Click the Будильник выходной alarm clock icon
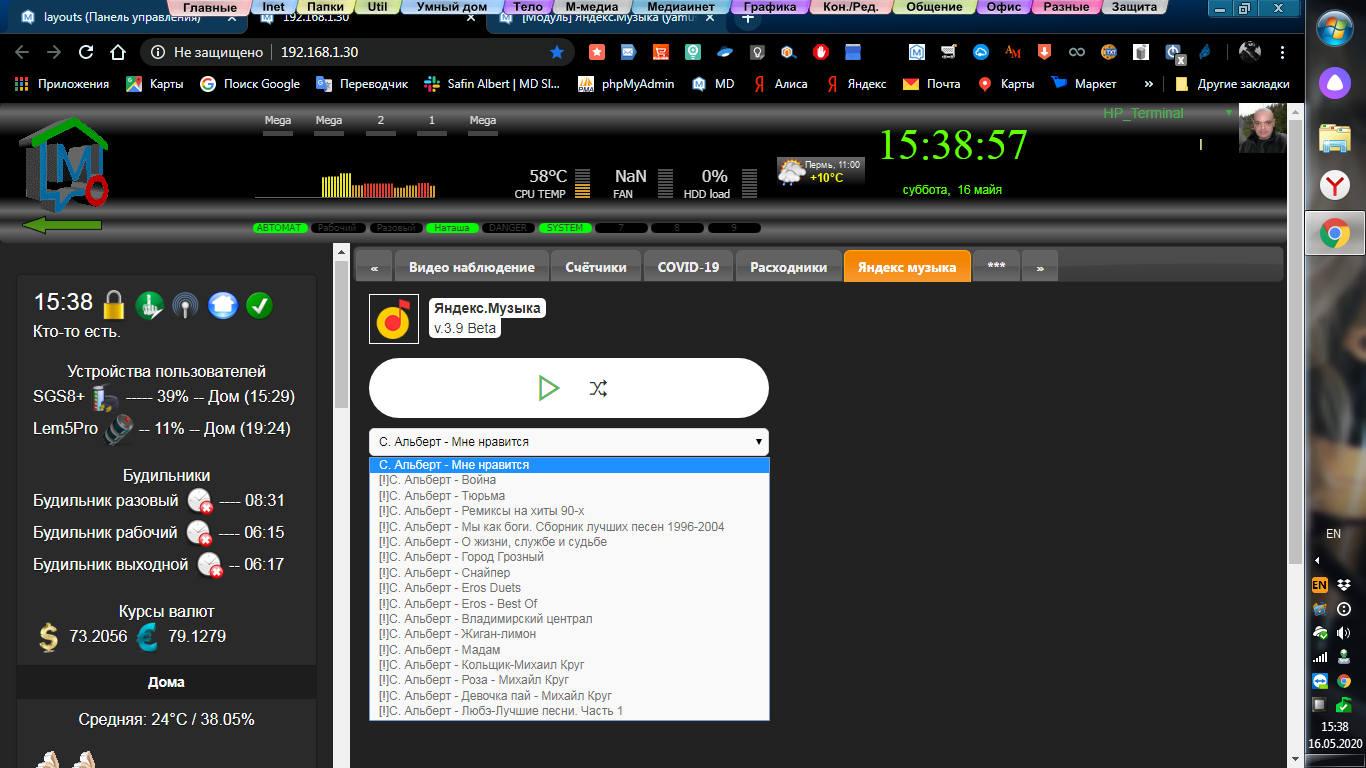The image size is (1366, 768). click(209, 565)
